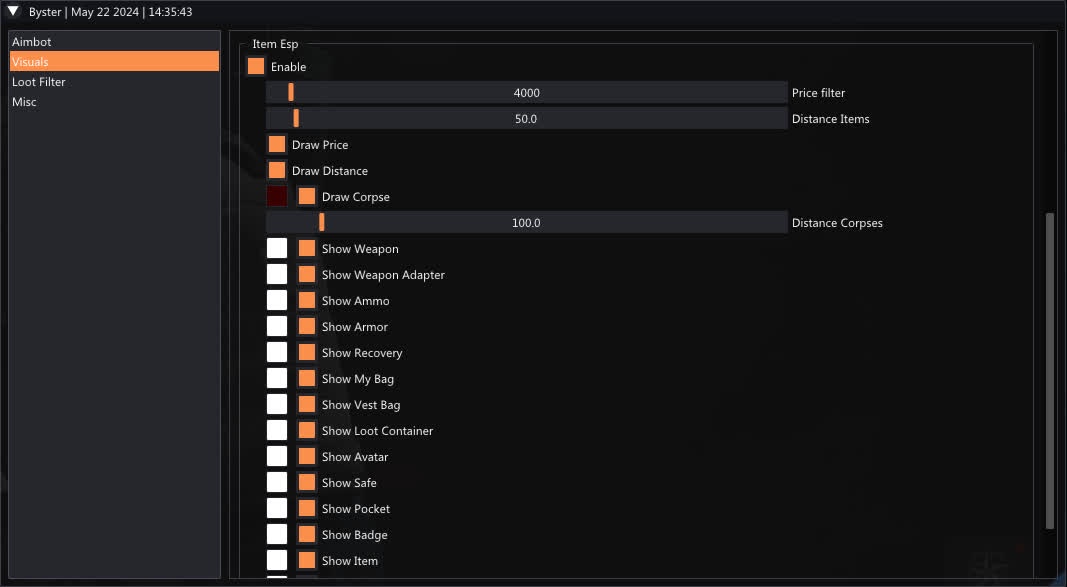Toggle the Item Esp Enable checkbox
The width and height of the screenshot is (1067, 587).
tap(256, 67)
